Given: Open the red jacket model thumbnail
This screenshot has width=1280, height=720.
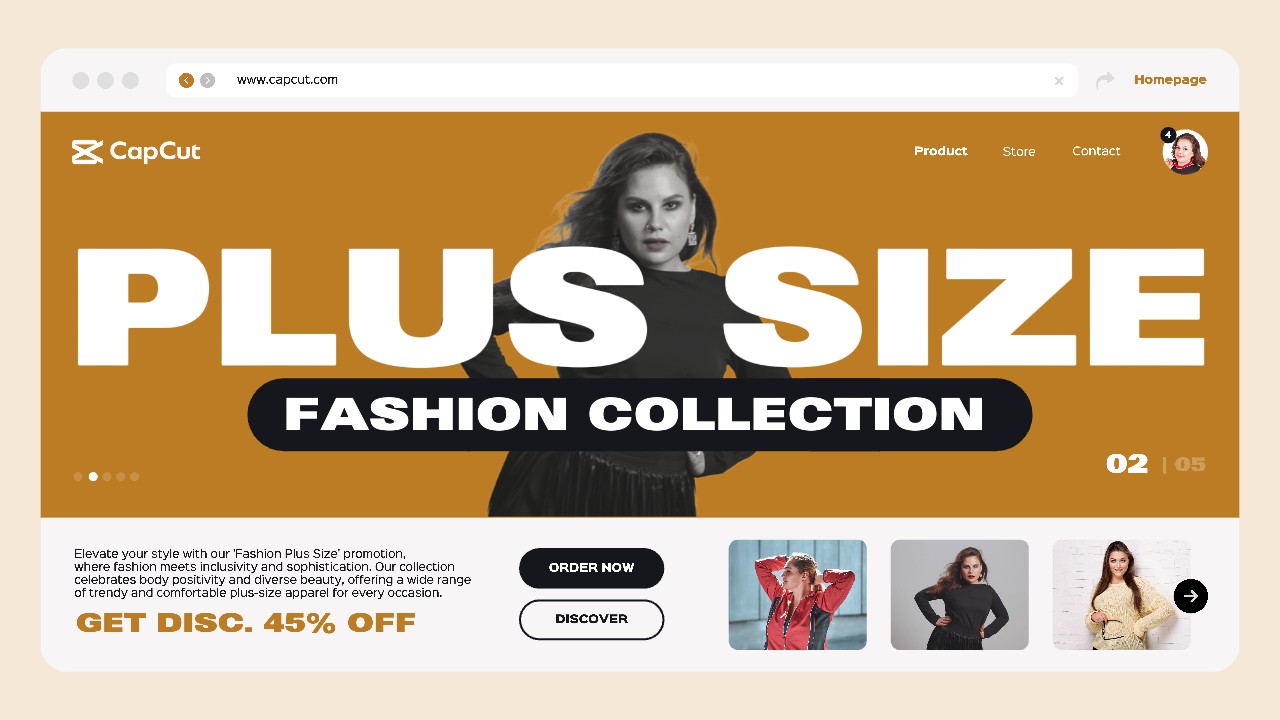Looking at the screenshot, I should 797,595.
